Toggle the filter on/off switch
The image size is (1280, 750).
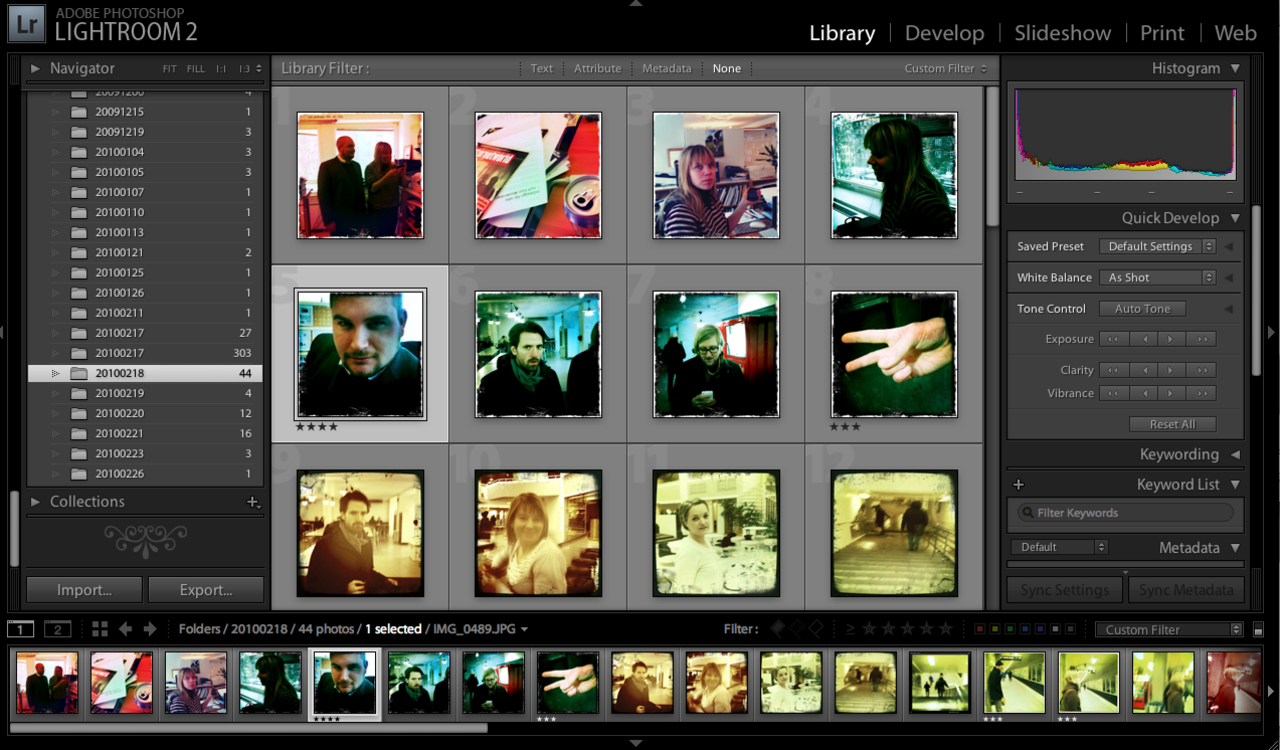click(x=1258, y=630)
